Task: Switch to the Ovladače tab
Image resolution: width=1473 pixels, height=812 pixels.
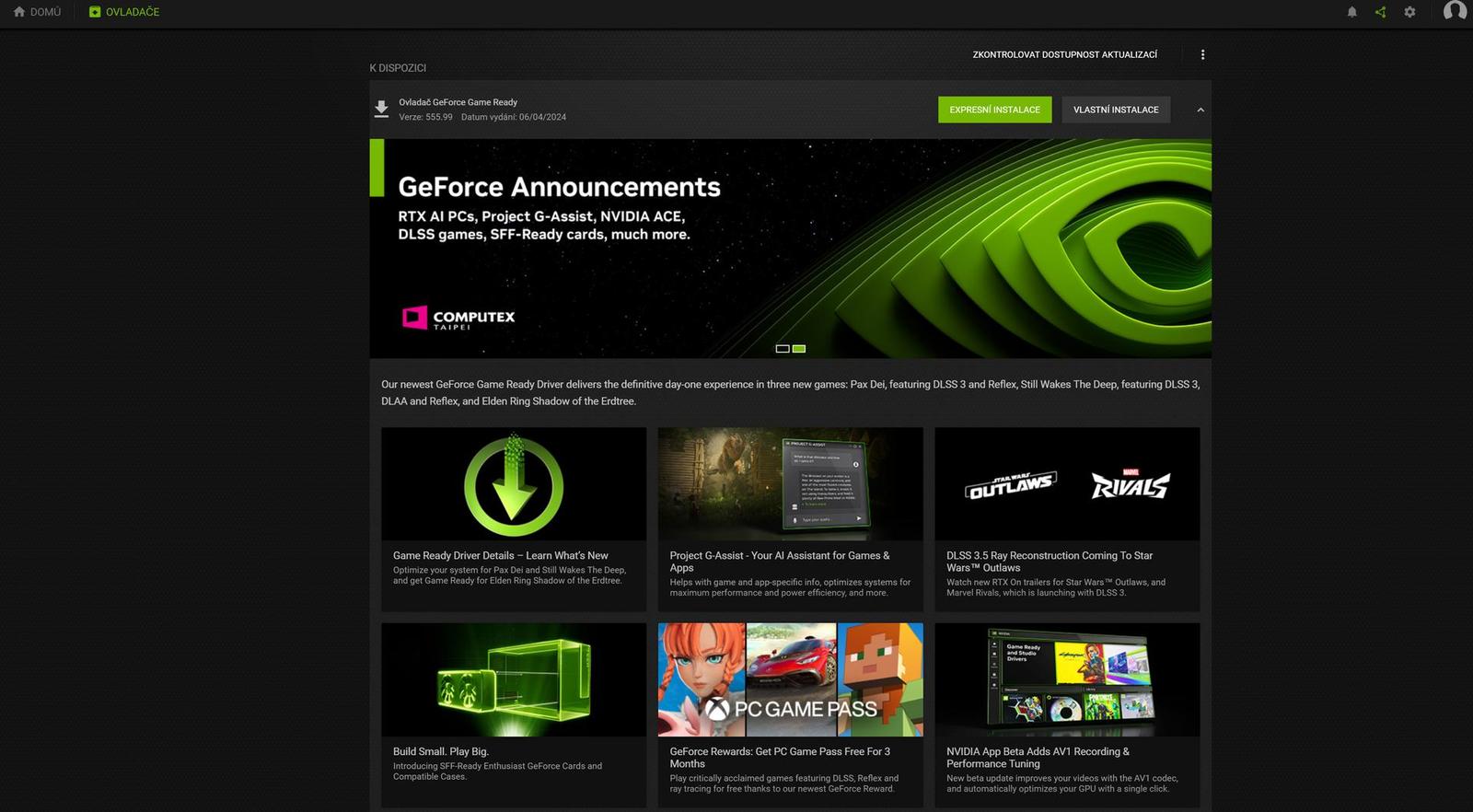Action: tap(124, 12)
